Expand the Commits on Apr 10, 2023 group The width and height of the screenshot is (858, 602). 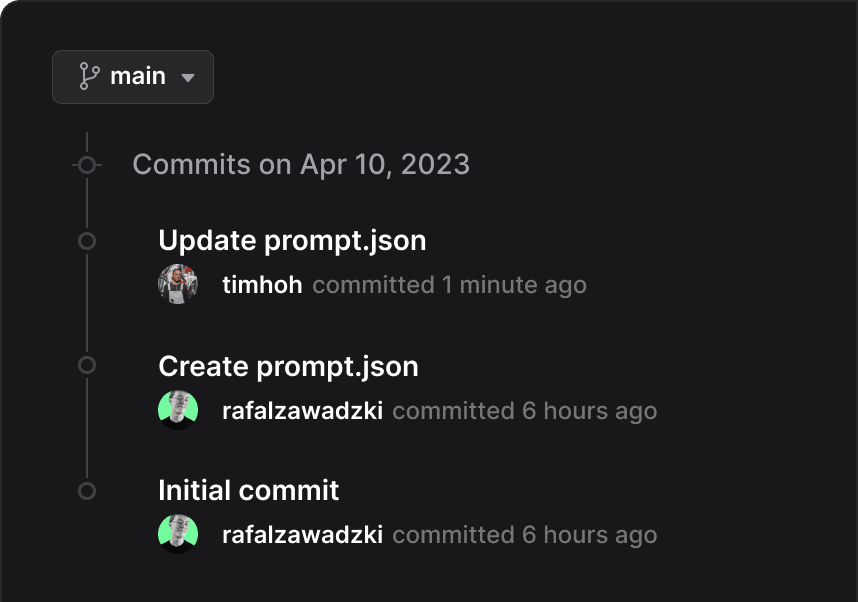(301, 164)
